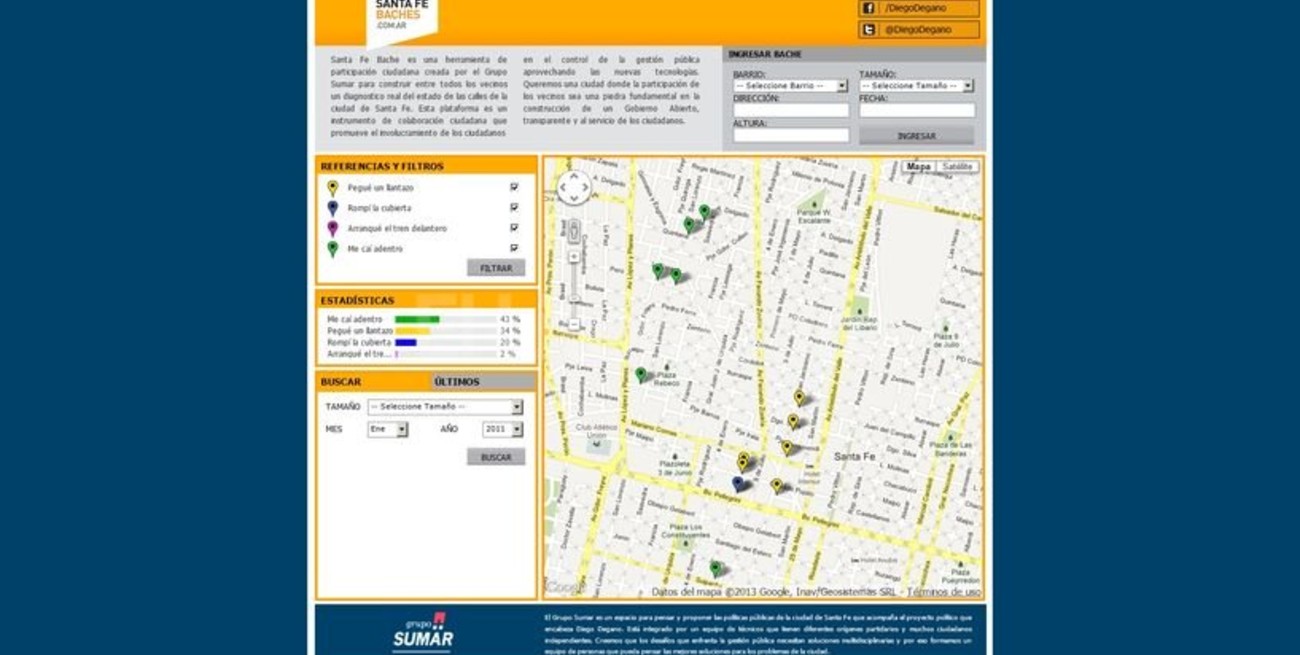This screenshot has height=655, width=1300.
Task: Uncheck the 'Me caí adentro' filter
Action: point(513,248)
